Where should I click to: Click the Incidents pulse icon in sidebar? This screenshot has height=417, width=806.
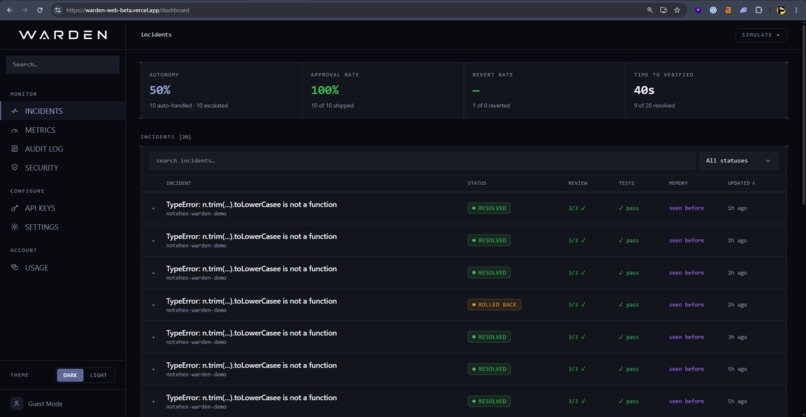[14, 111]
